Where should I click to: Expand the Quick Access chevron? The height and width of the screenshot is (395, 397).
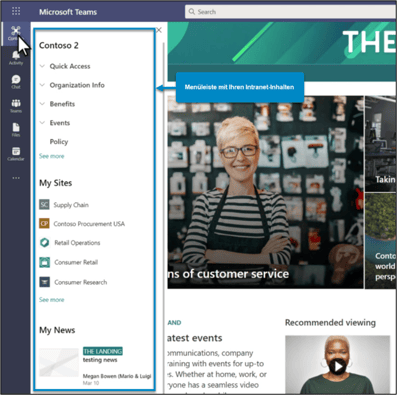[42, 66]
